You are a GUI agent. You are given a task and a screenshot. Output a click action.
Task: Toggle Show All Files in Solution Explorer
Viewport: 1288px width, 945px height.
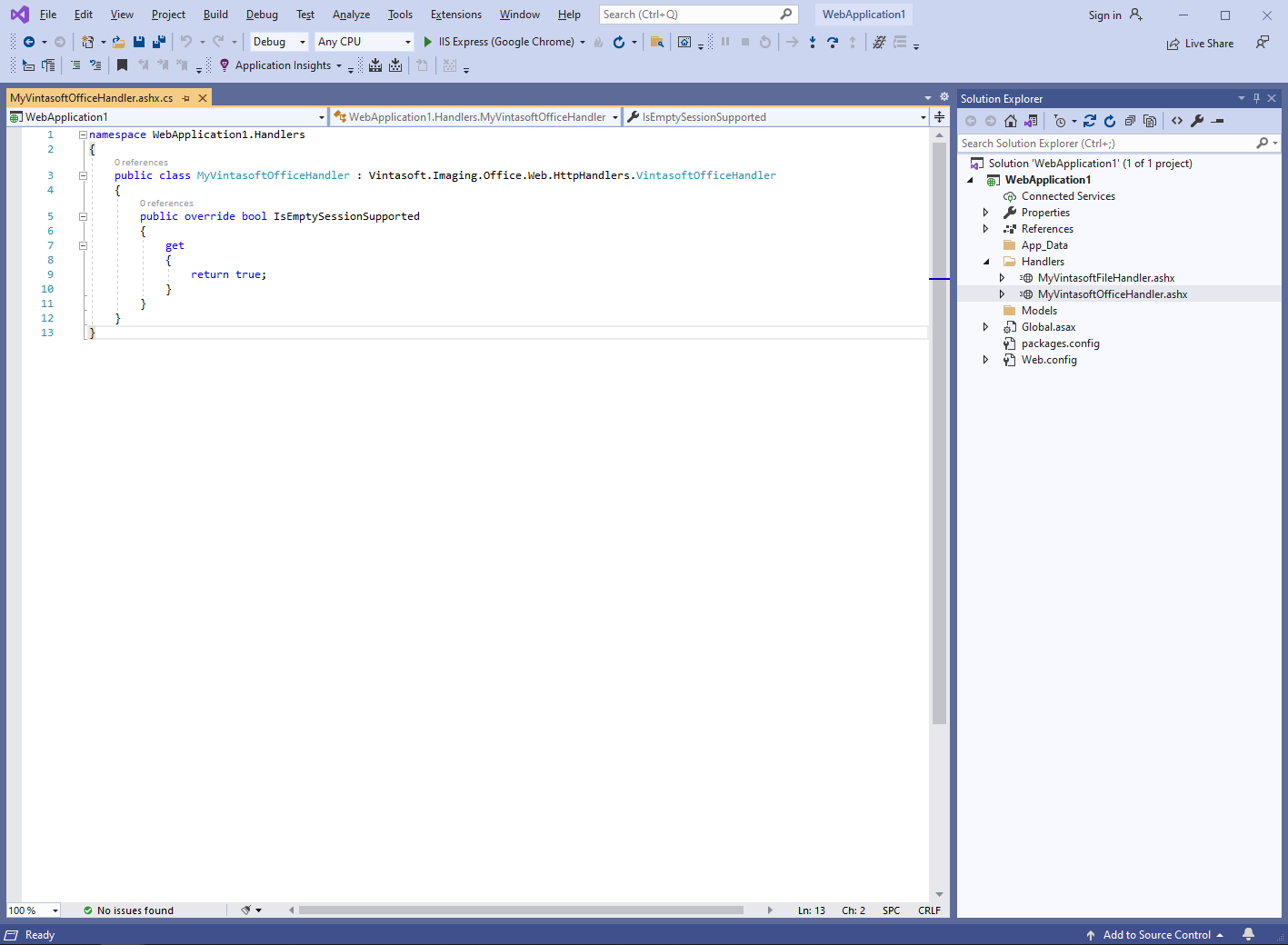[x=1150, y=121]
